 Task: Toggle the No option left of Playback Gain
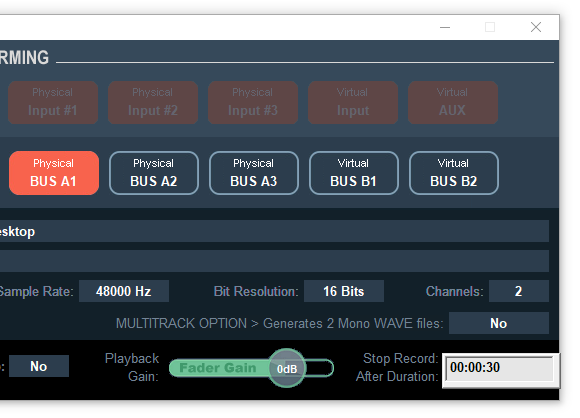tap(39, 366)
